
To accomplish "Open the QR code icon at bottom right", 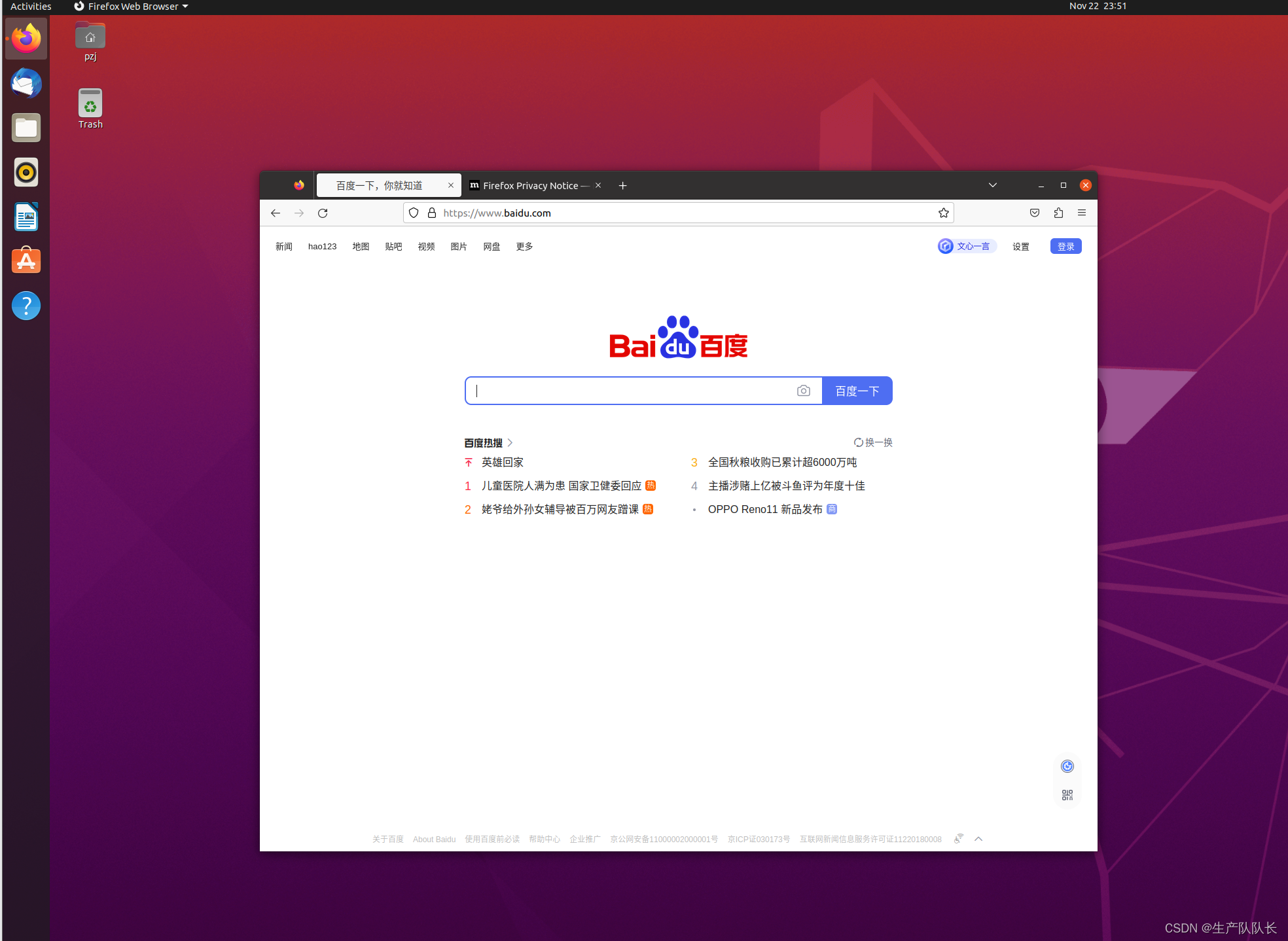I will pyautogui.click(x=1067, y=795).
